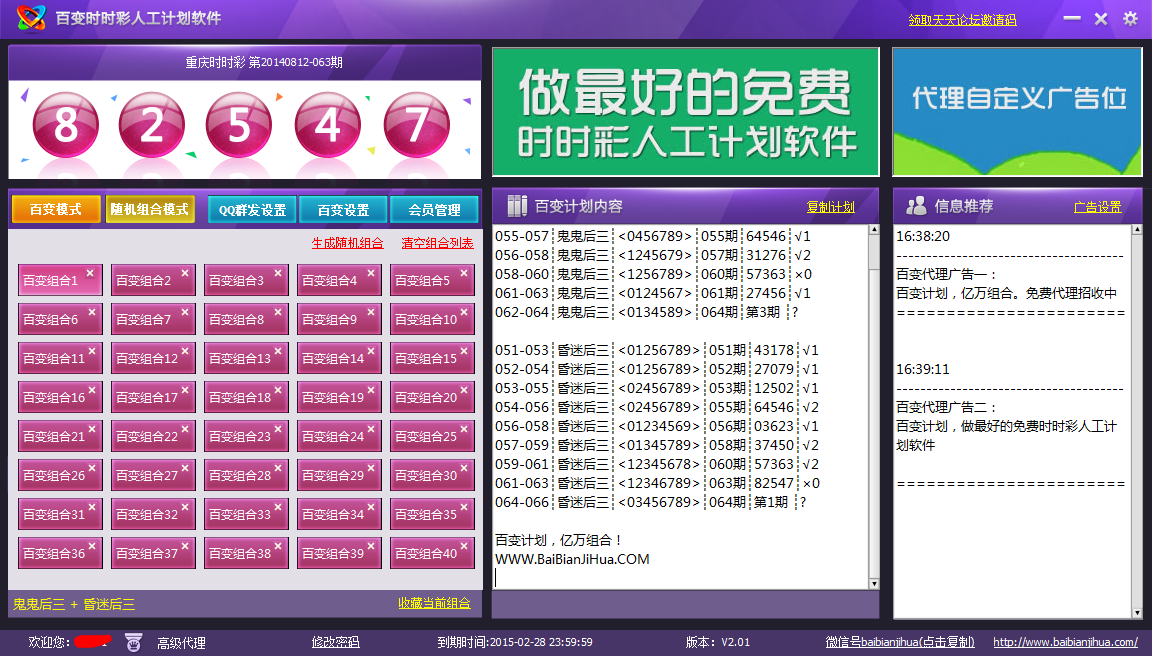The height and width of the screenshot is (656, 1152).
Task: Click 领取天天论坛邀请码 link
Action: tap(962, 20)
